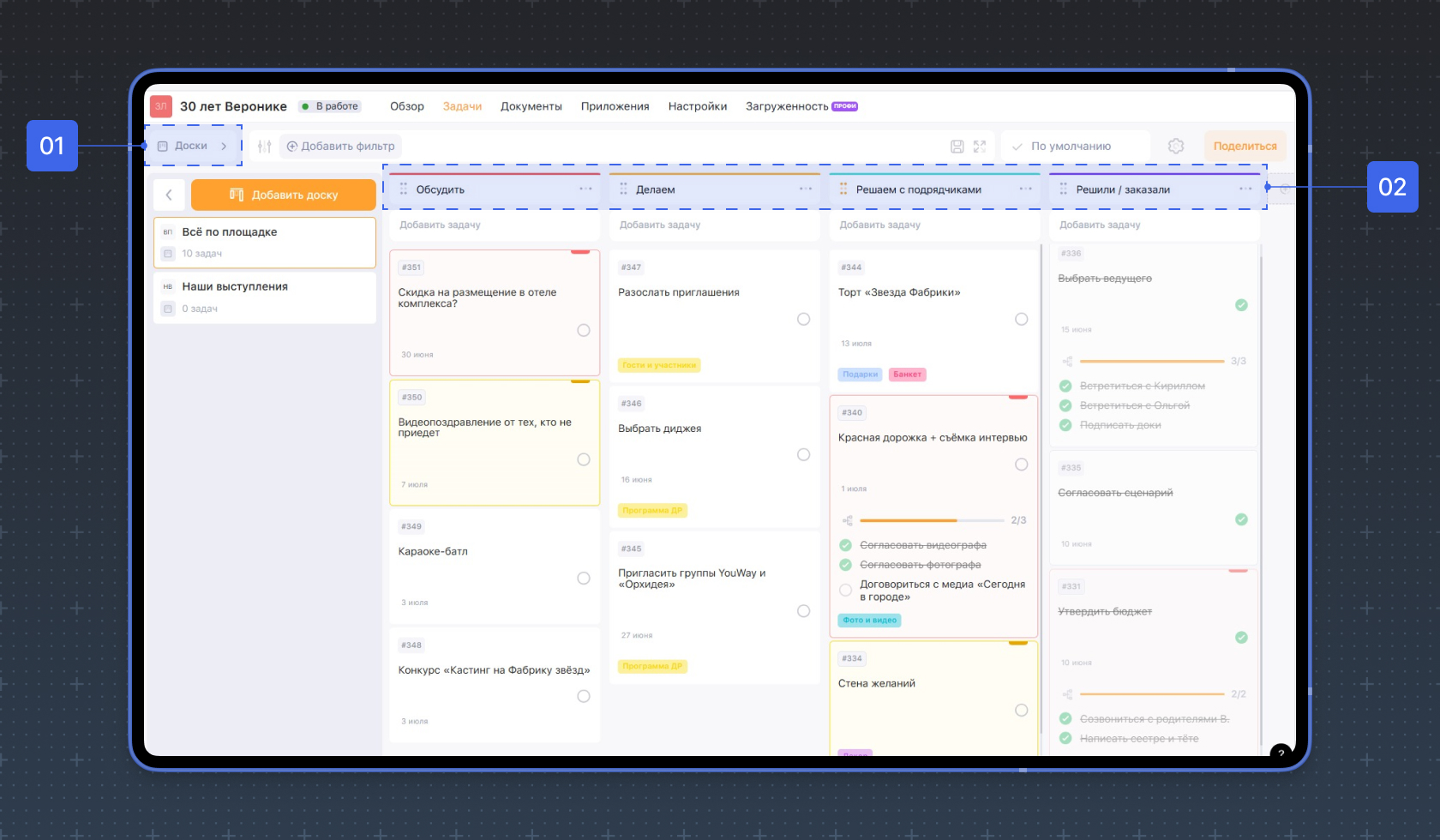The width and height of the screenshot is (1440, 840).
Task: Click the save view floppy icon
Action: [957, 147]
